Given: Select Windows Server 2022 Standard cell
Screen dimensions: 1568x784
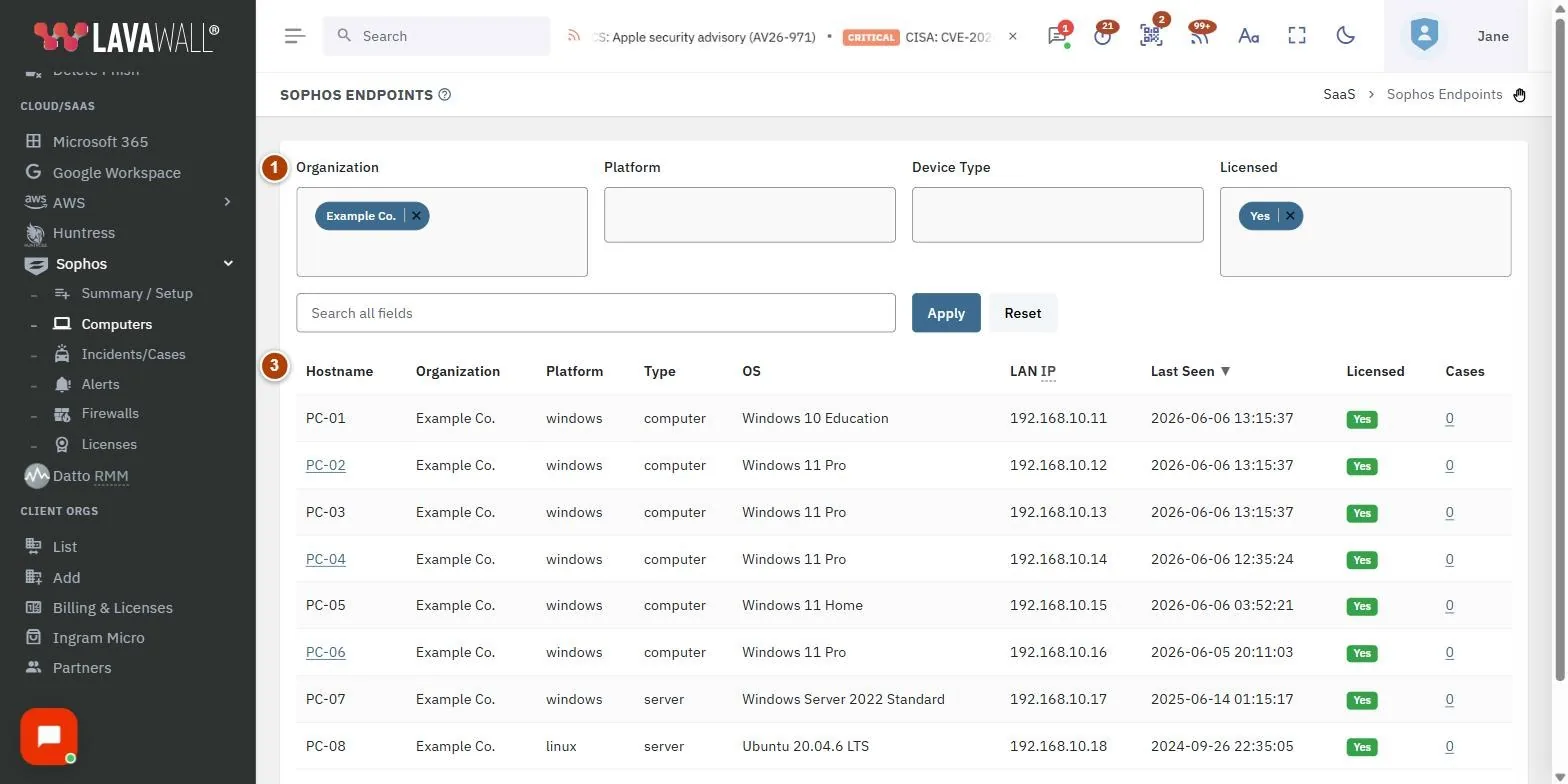Looking at the screenshot, I should 843,699.
